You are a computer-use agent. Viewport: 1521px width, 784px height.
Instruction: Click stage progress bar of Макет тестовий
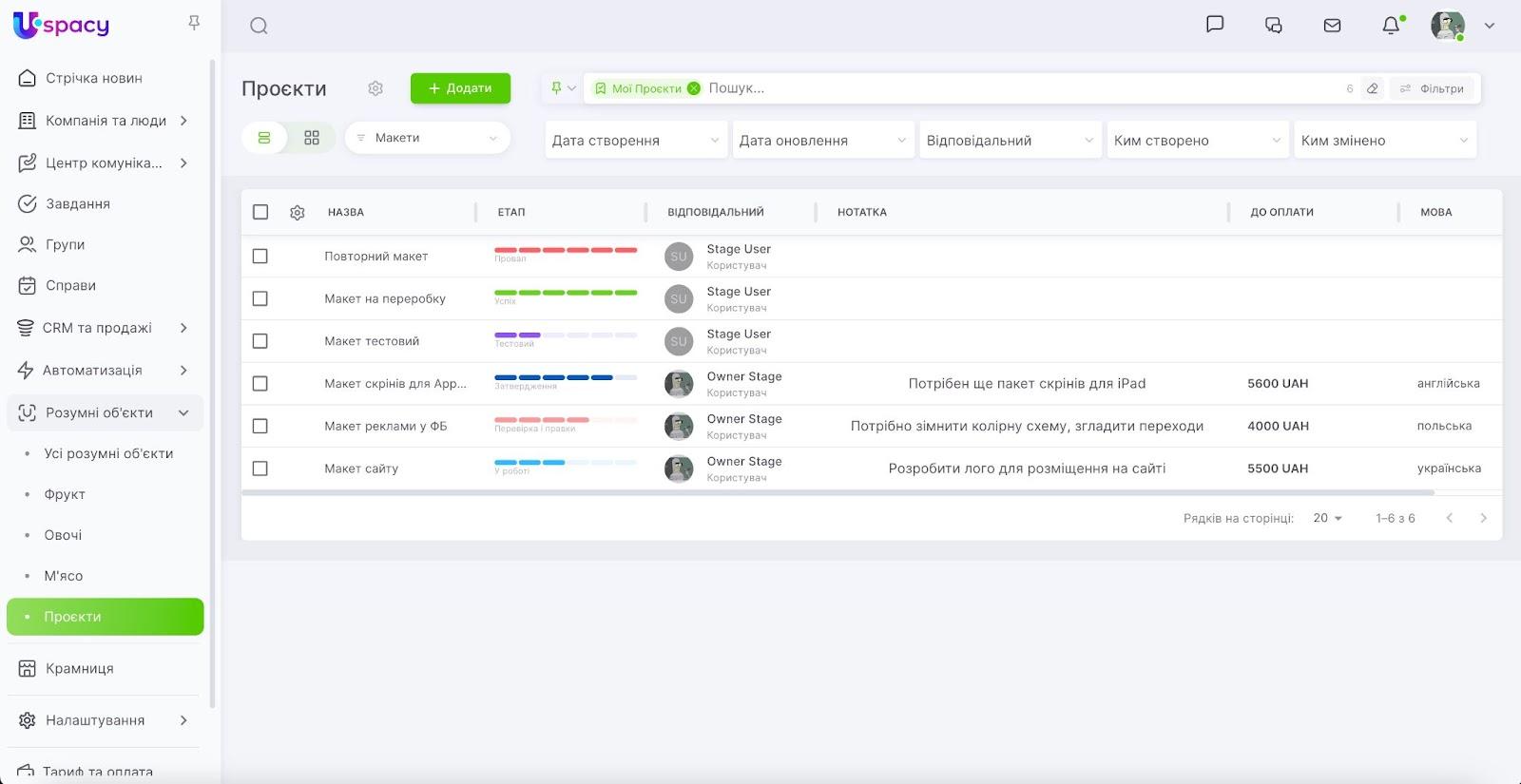pyautogui.click(x=566, y=335)
